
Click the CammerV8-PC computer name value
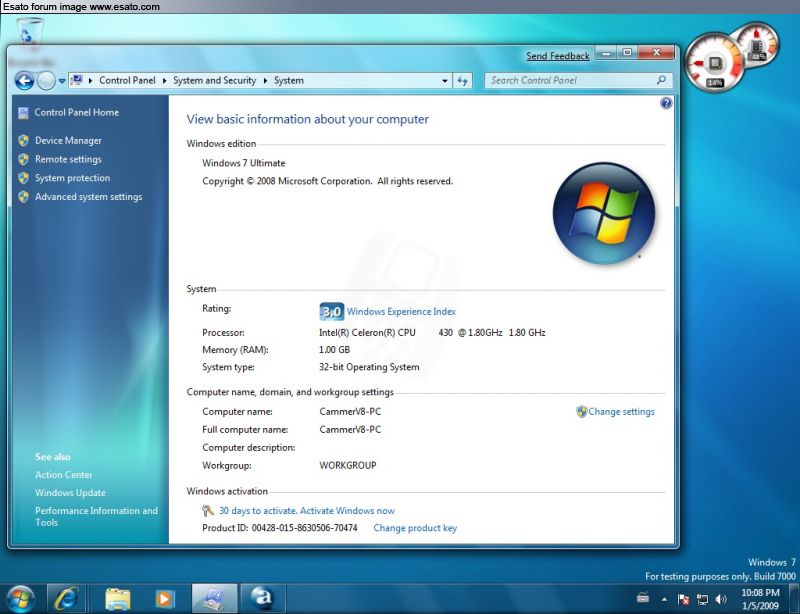350,411
